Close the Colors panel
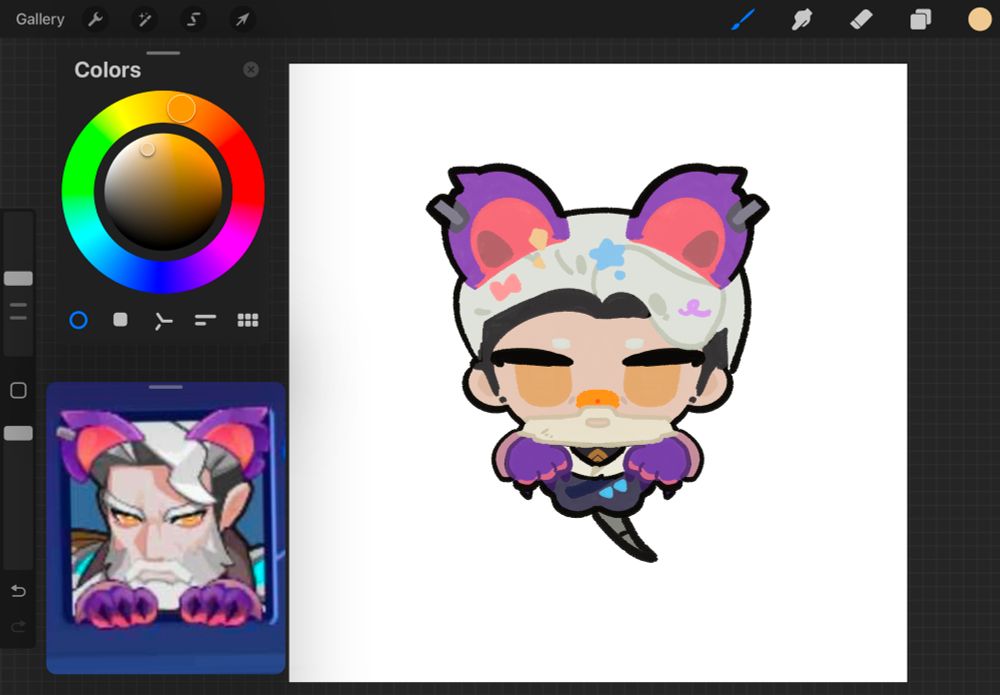This screenshot has width=1000, height=695. [251, 70]
